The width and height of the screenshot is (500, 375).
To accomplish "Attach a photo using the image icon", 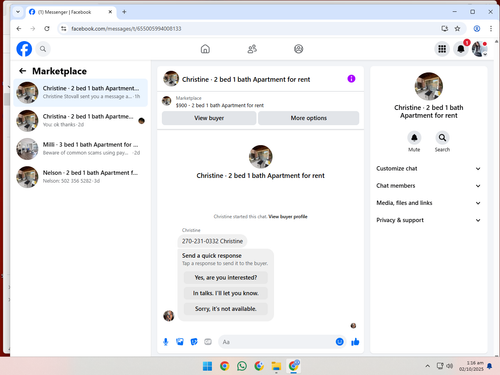I will [x=180, y=342].
